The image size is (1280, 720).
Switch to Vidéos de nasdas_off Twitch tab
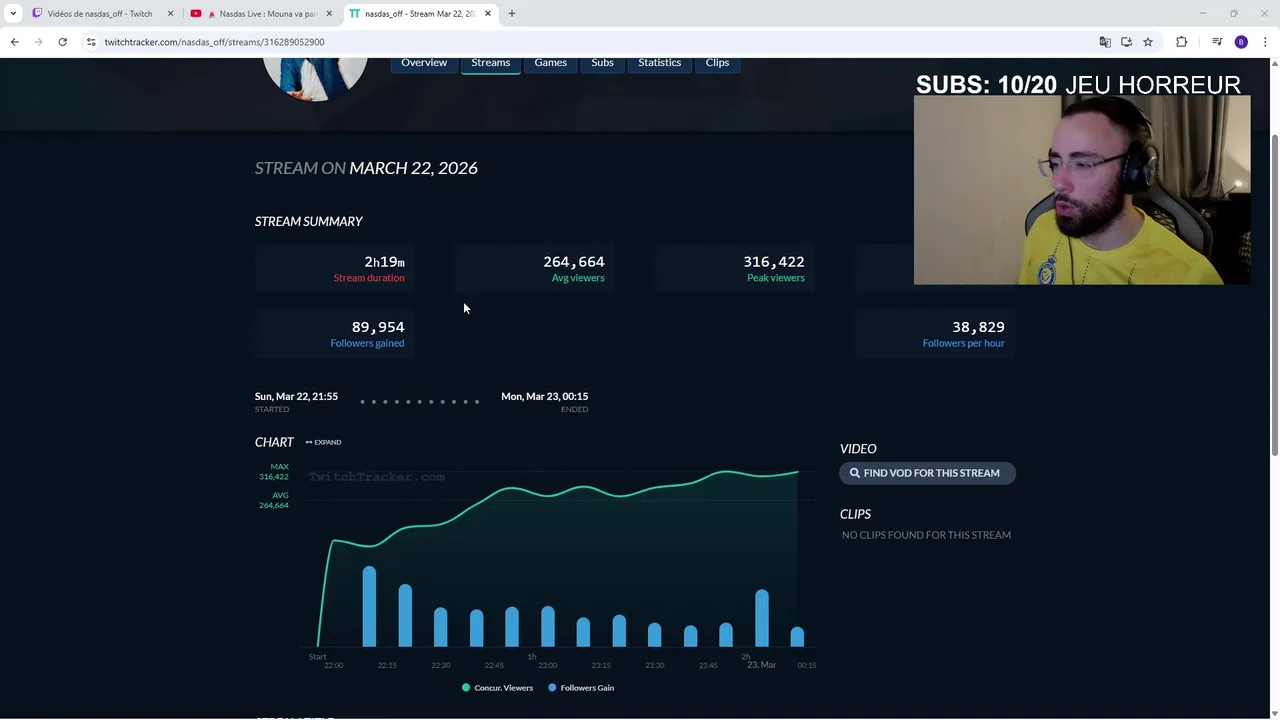pos(102,14)
